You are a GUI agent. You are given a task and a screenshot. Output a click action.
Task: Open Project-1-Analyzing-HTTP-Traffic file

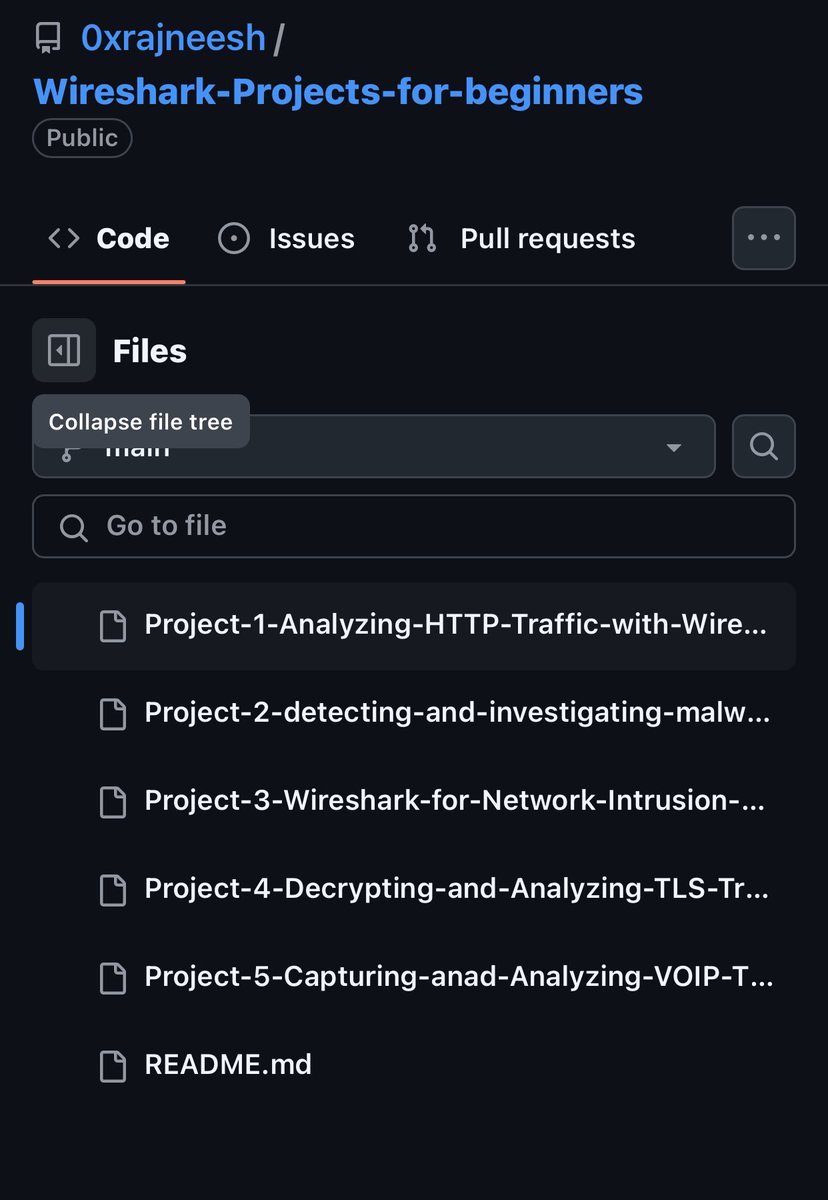[x=414, y=626]
